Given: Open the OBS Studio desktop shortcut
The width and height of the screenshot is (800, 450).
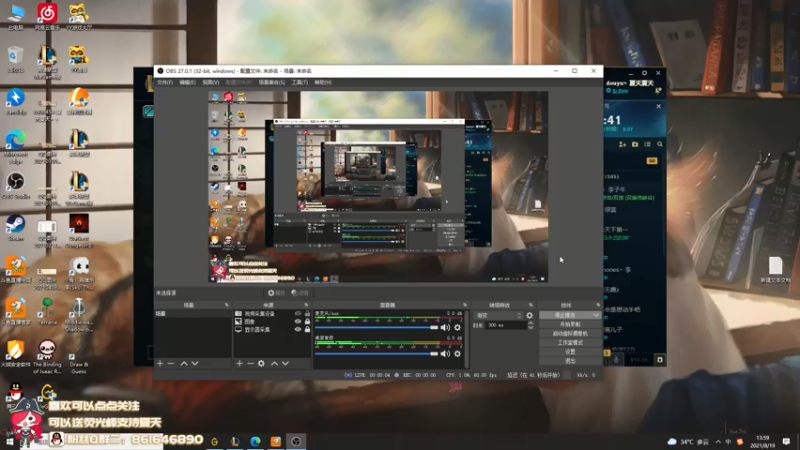Looking at the screenshot, I should 16,185.
